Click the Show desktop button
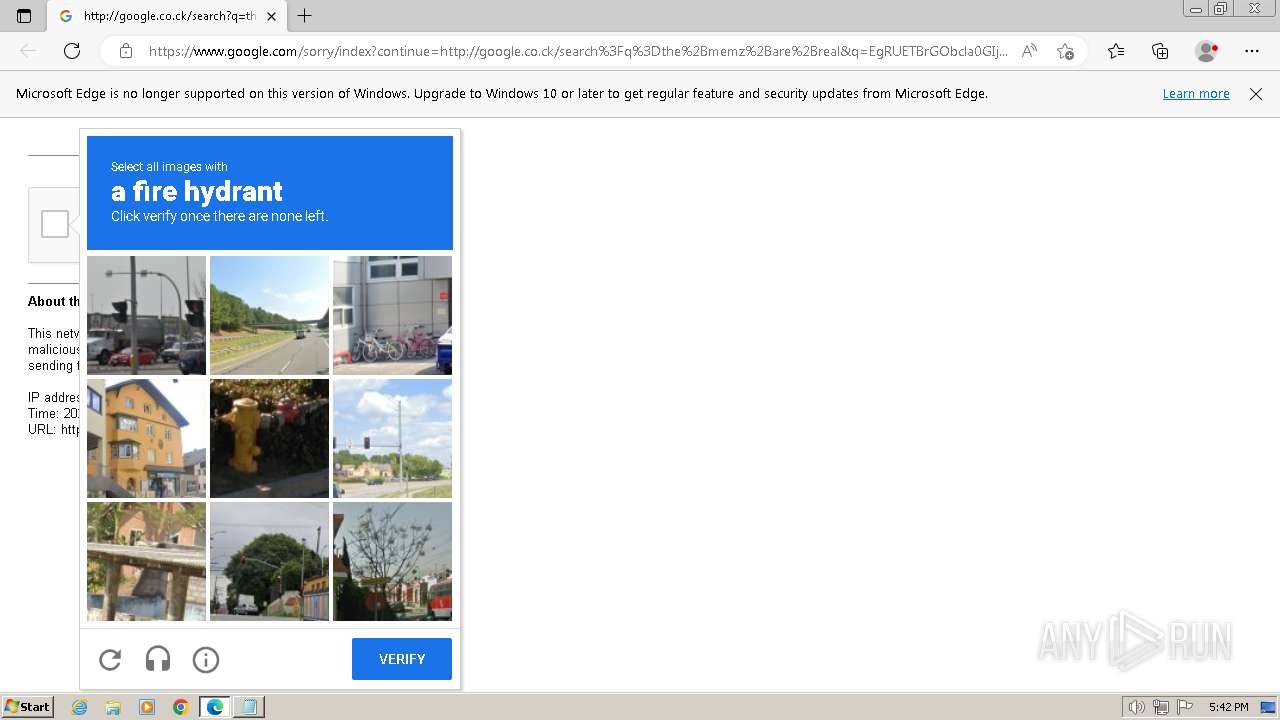Image resolution: width=1280 pixels, height=720 pixels. pyautogui.click(x=1269, y=707)
